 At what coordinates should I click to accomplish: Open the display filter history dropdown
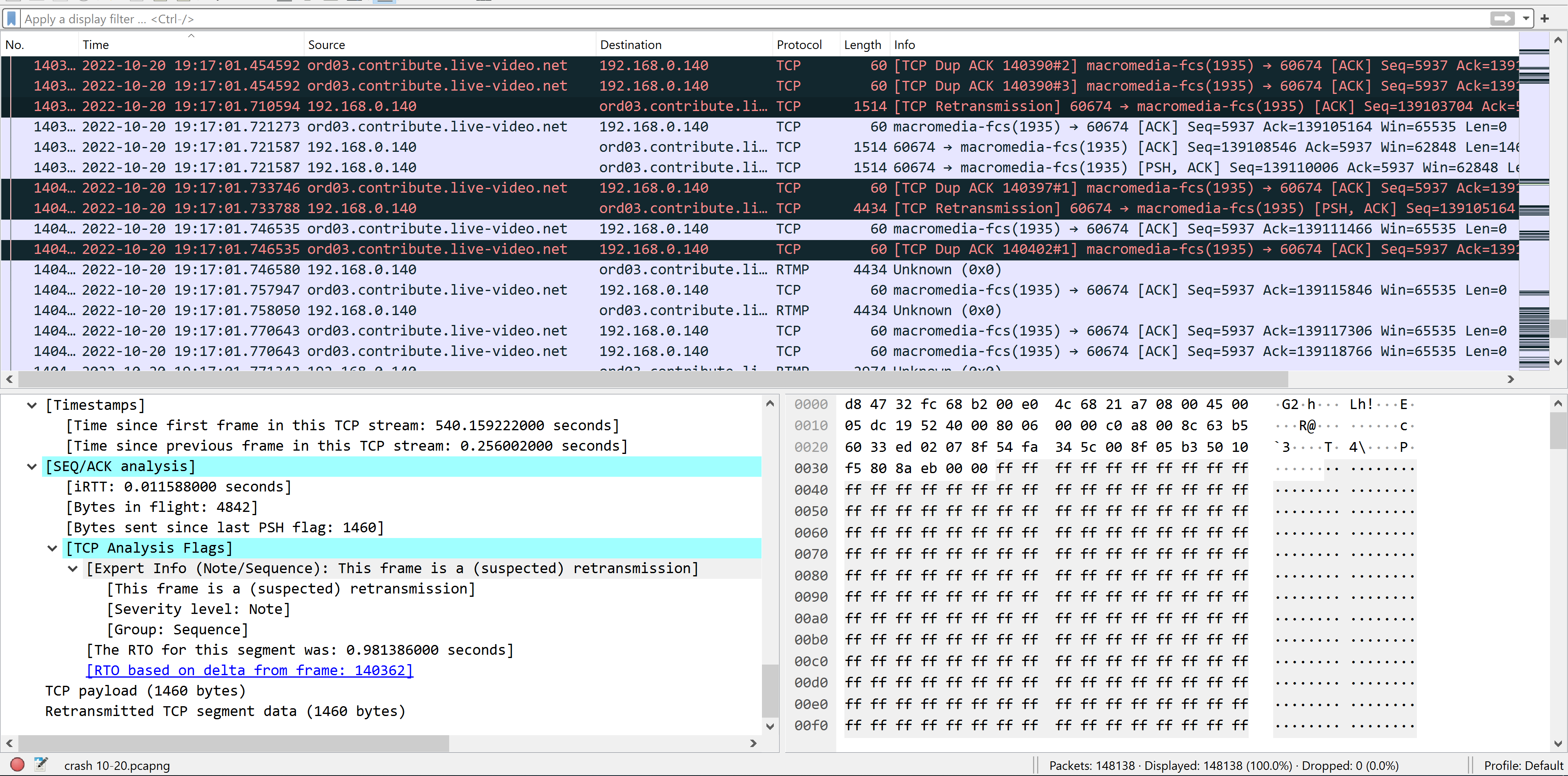pyautogui.click(x=1526, y=19)
